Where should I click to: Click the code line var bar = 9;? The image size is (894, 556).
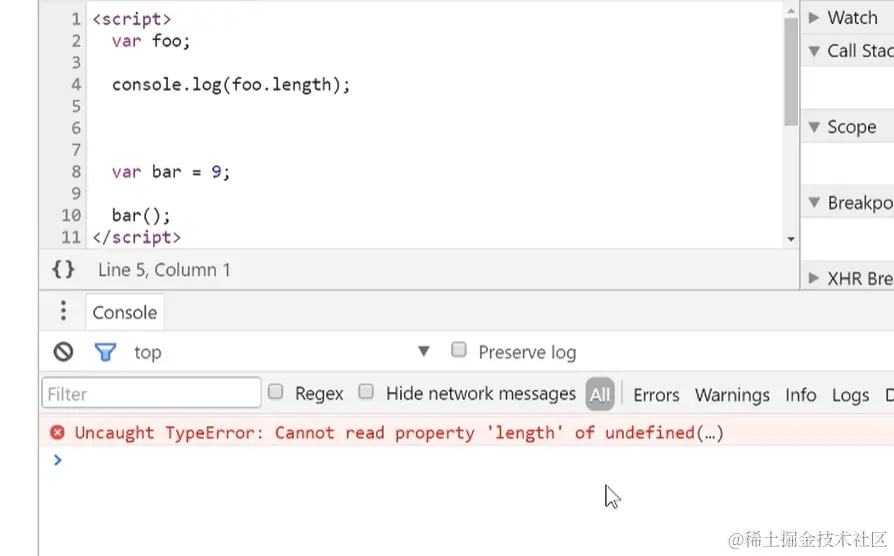click(170, 172)
